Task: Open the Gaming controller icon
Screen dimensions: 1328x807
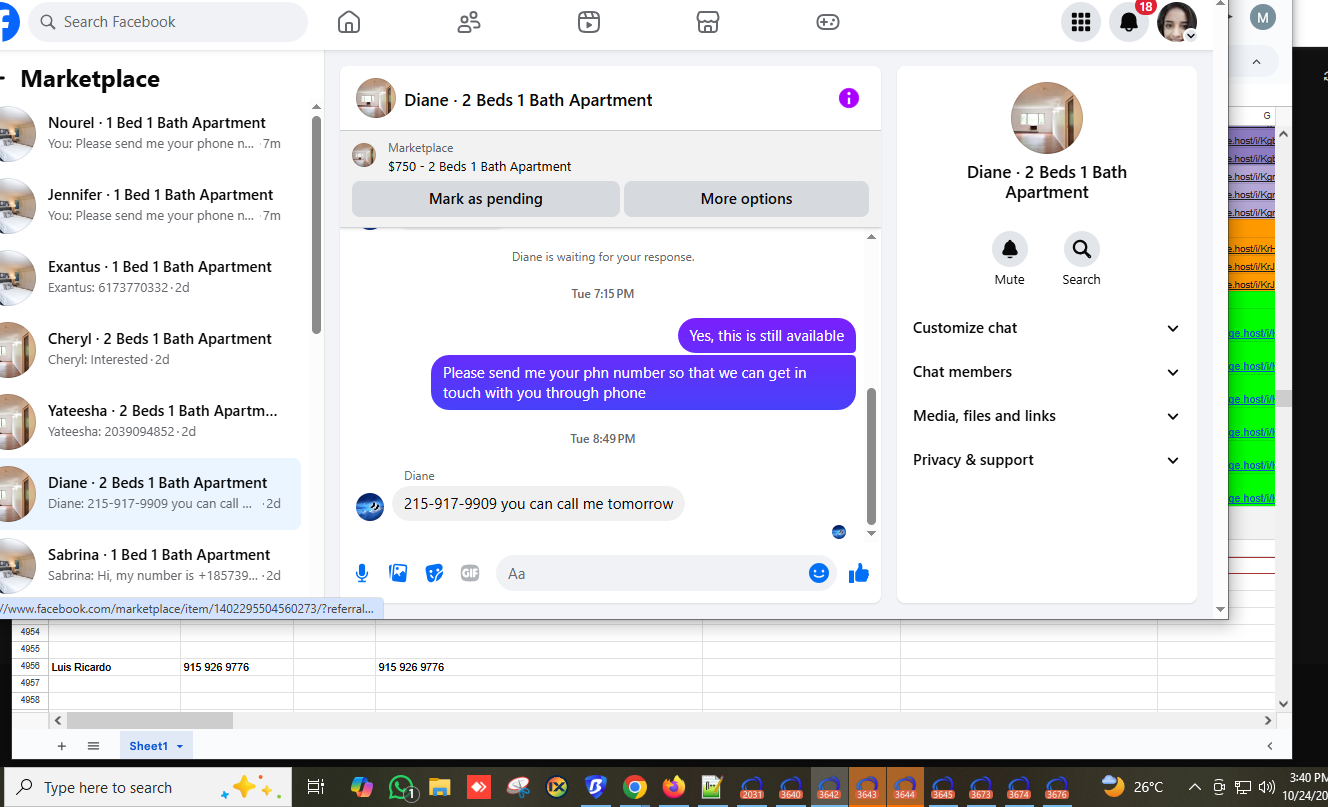Action: [828, 22]
